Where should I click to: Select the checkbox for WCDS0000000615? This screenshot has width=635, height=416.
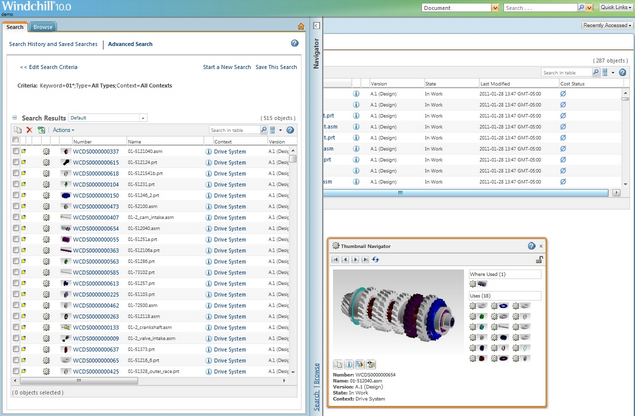(x=17, y=162)
